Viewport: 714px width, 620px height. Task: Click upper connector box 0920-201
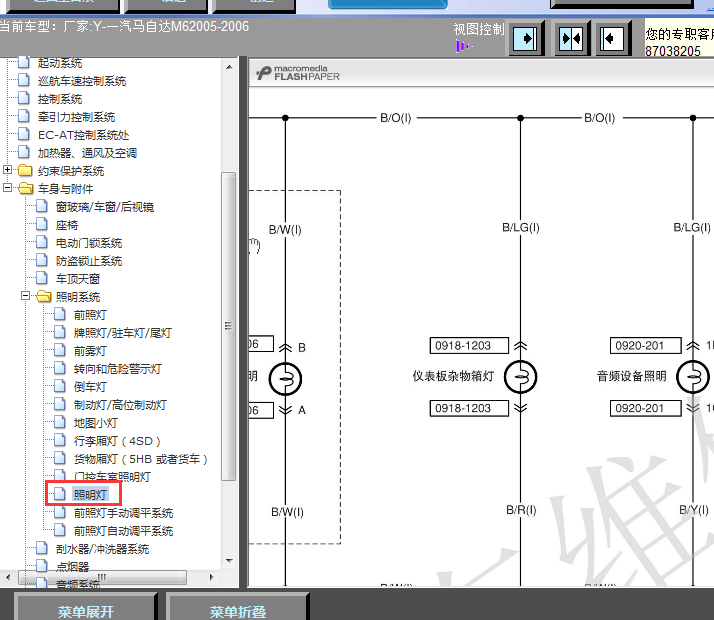click(646, 346)
